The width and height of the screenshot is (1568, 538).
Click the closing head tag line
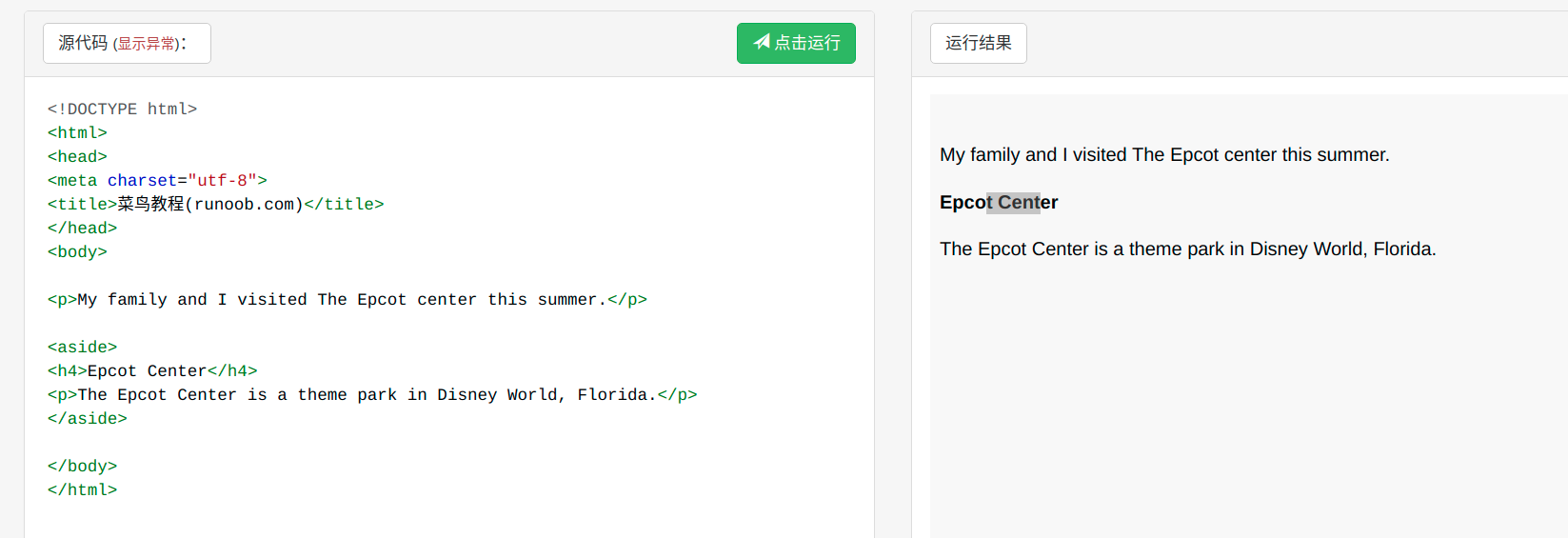click(x=82, y=228)
